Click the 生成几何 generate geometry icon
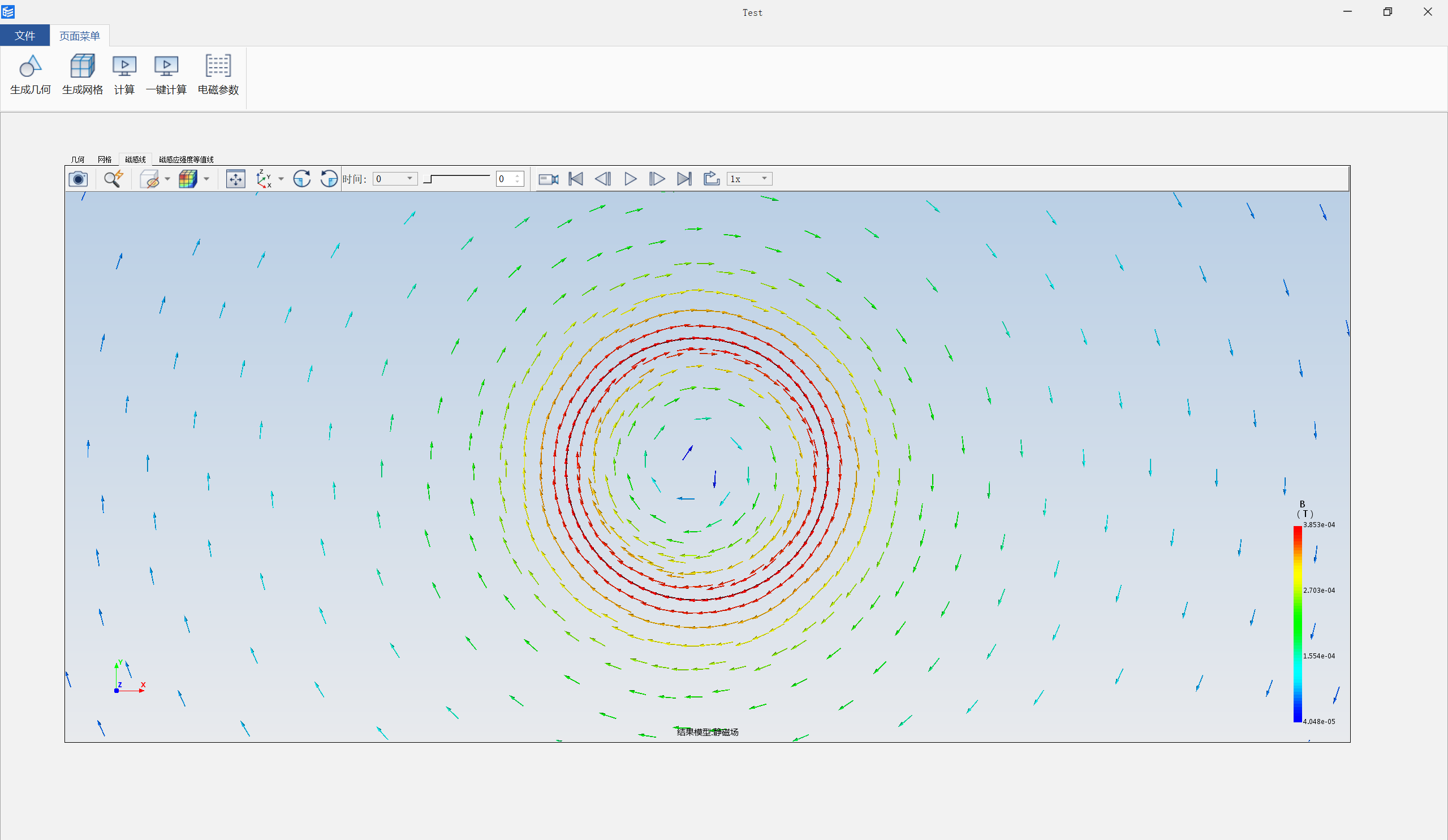This screenshot has height=840, width=1448. pyautogui.click(x=31, y=75)
